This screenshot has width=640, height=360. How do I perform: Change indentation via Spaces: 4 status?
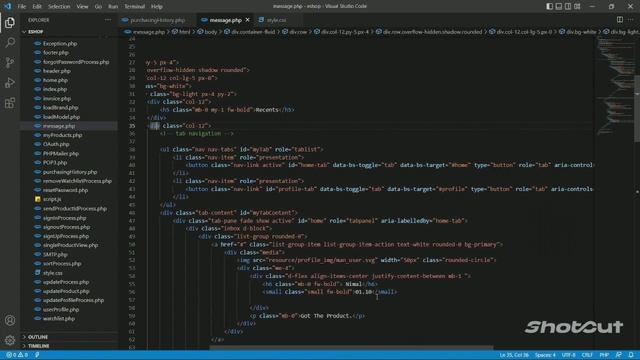pyautogui.click(x=545, y=355)
